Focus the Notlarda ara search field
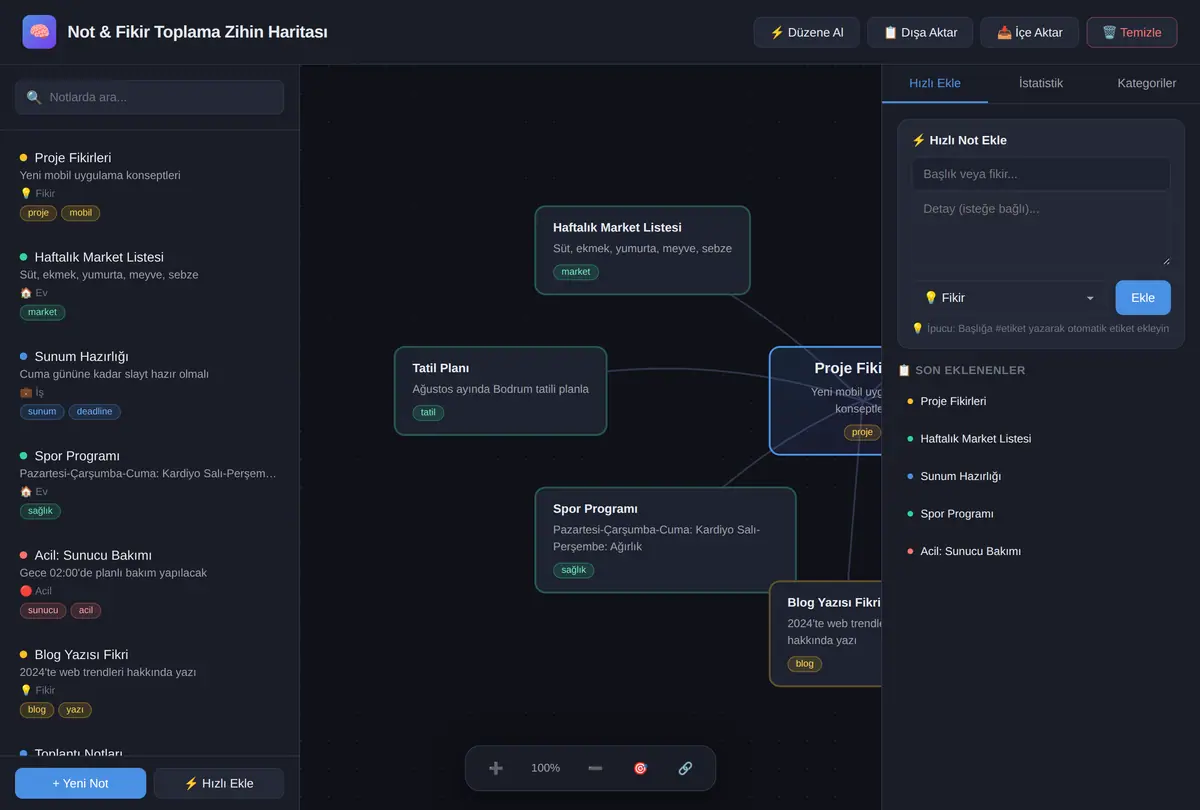Image resolution: width=1200 pixels, height=810 pixels. [x=149, y=97]
